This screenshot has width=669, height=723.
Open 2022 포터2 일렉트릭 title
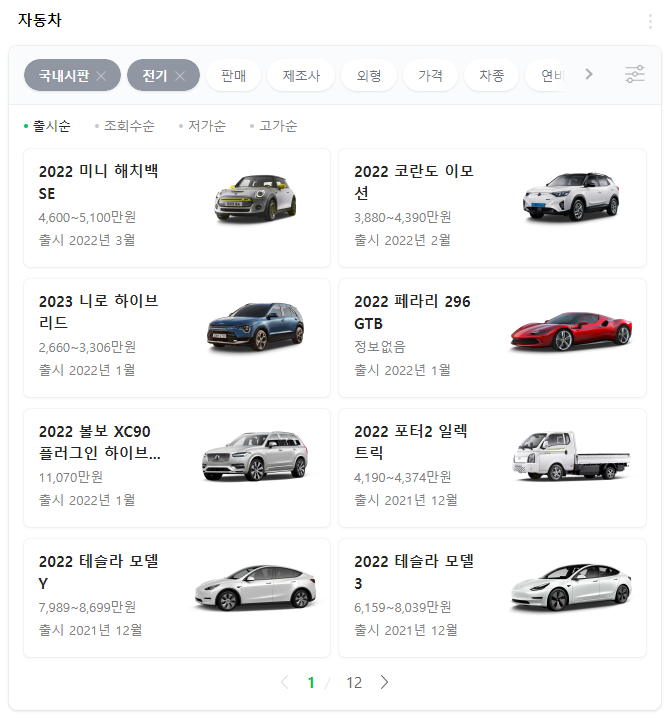pos(410,442)
